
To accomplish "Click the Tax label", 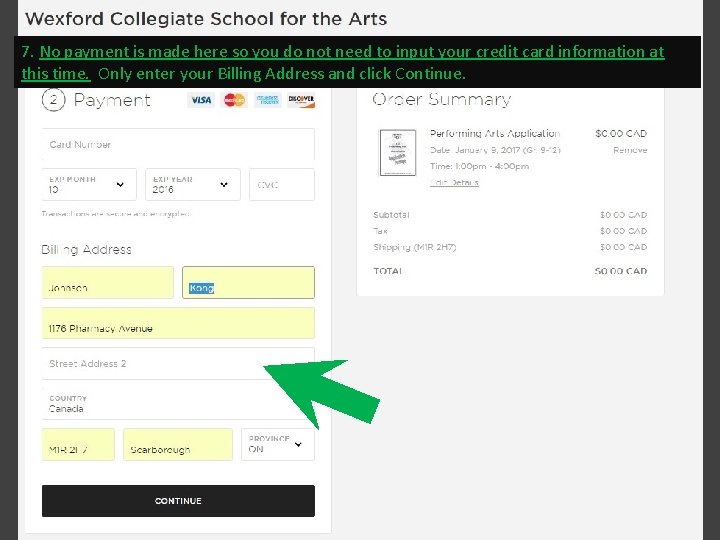I will tap(381, 231).
